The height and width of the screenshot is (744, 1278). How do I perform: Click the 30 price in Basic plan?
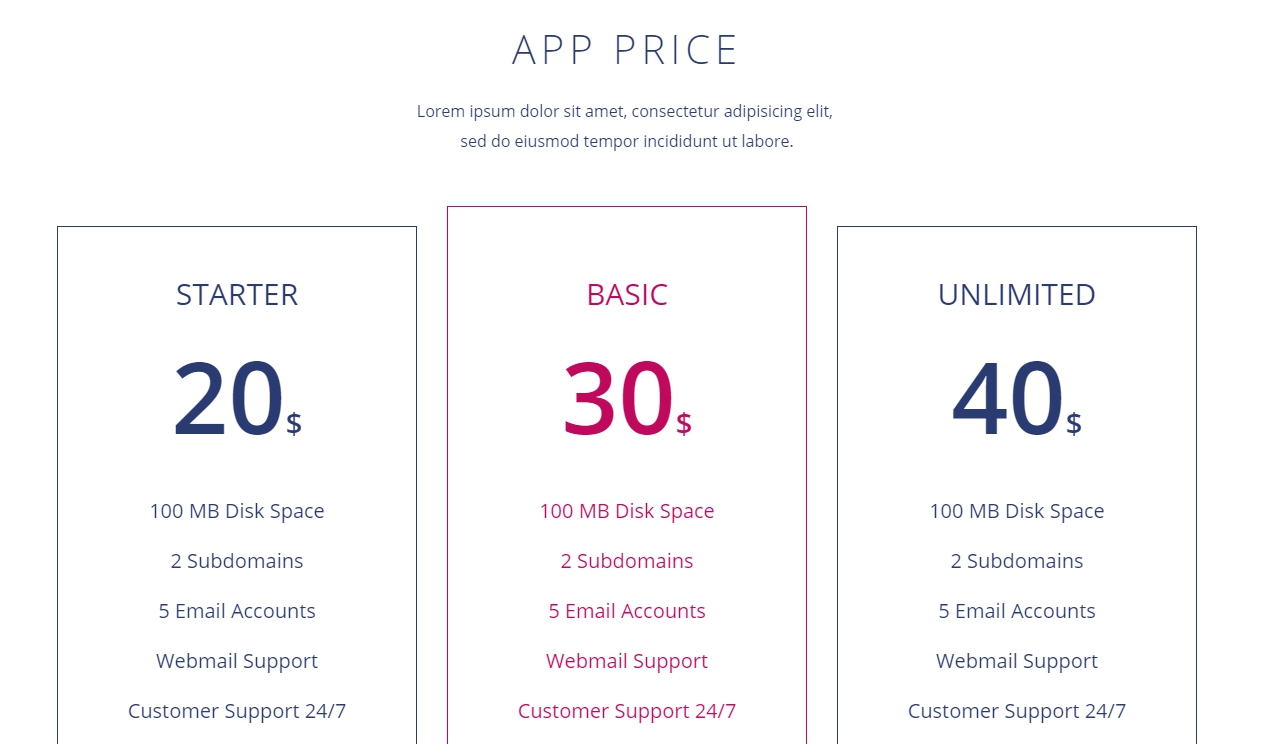(619, 400)
